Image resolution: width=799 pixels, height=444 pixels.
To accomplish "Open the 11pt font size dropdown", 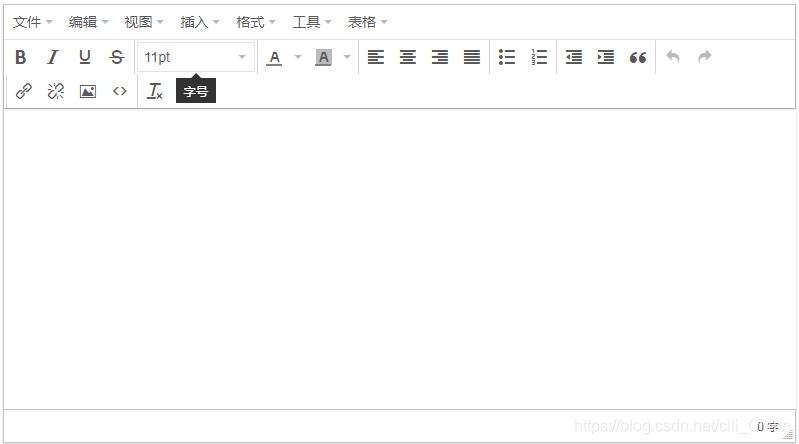I will click(x=196, y=57).
